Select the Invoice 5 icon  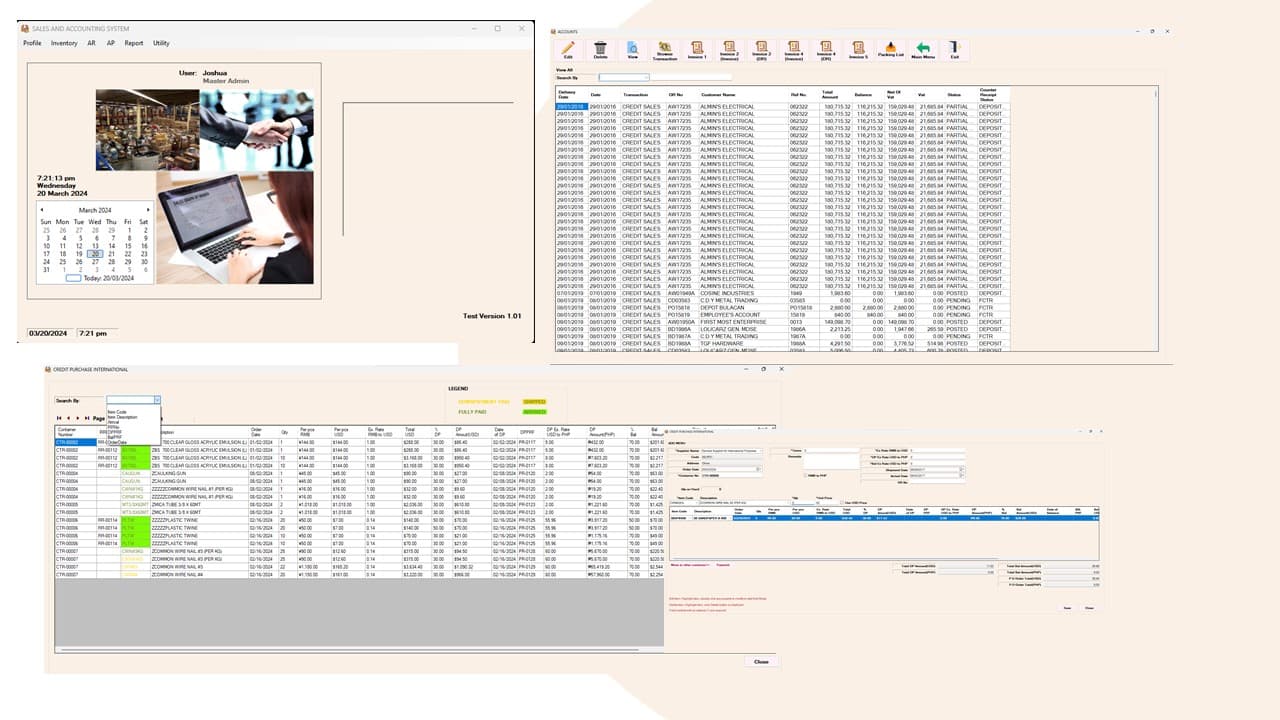(x=858, y=45)
